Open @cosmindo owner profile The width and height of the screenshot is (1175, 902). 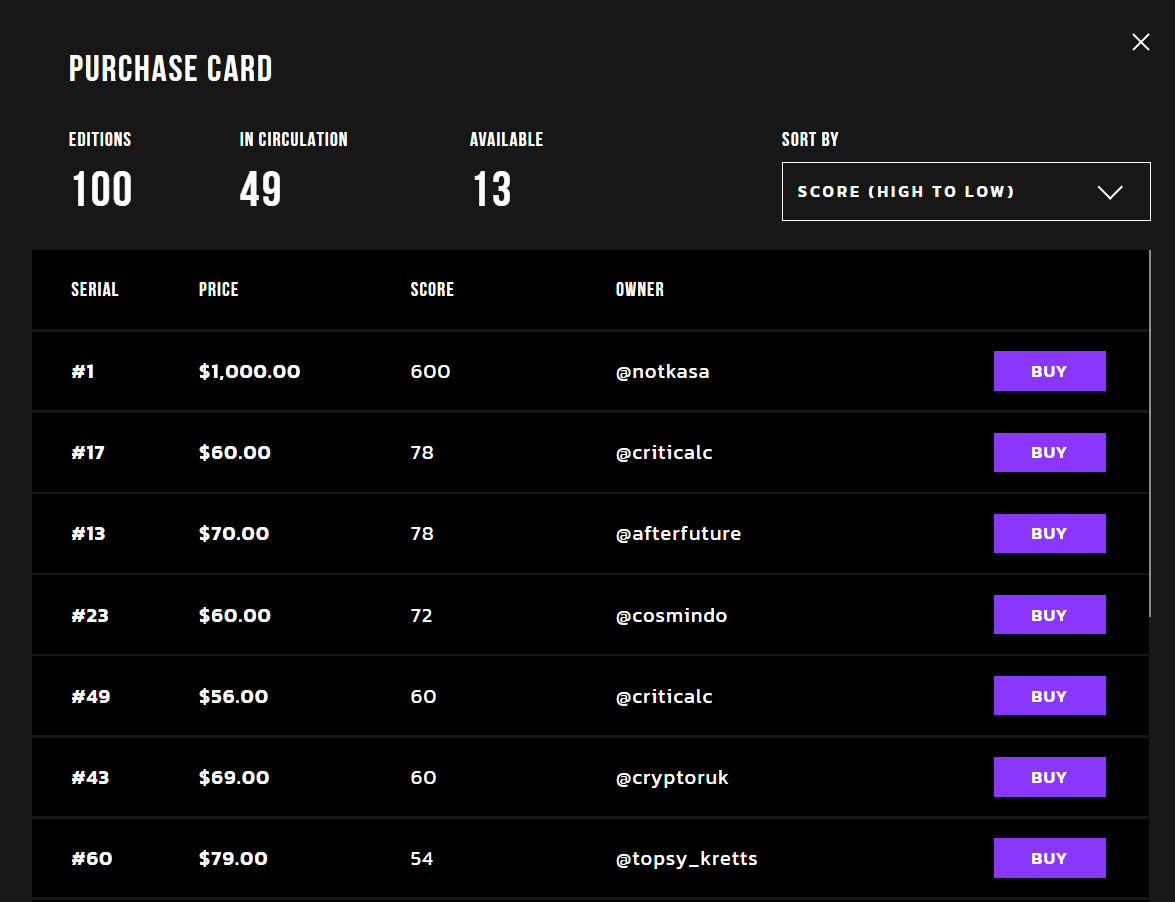(x=671, y=616)
